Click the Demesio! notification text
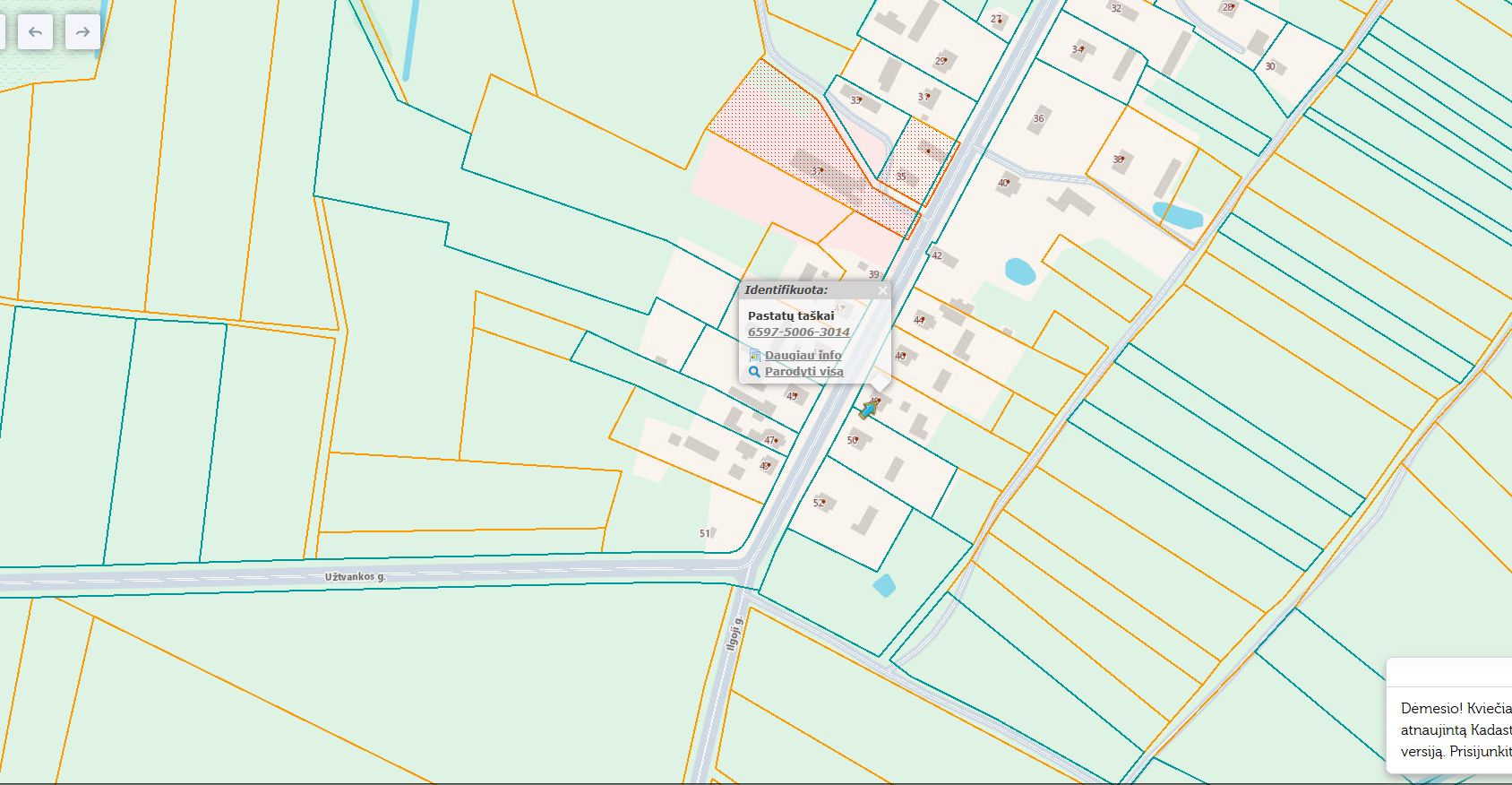 pos(1456,729)
